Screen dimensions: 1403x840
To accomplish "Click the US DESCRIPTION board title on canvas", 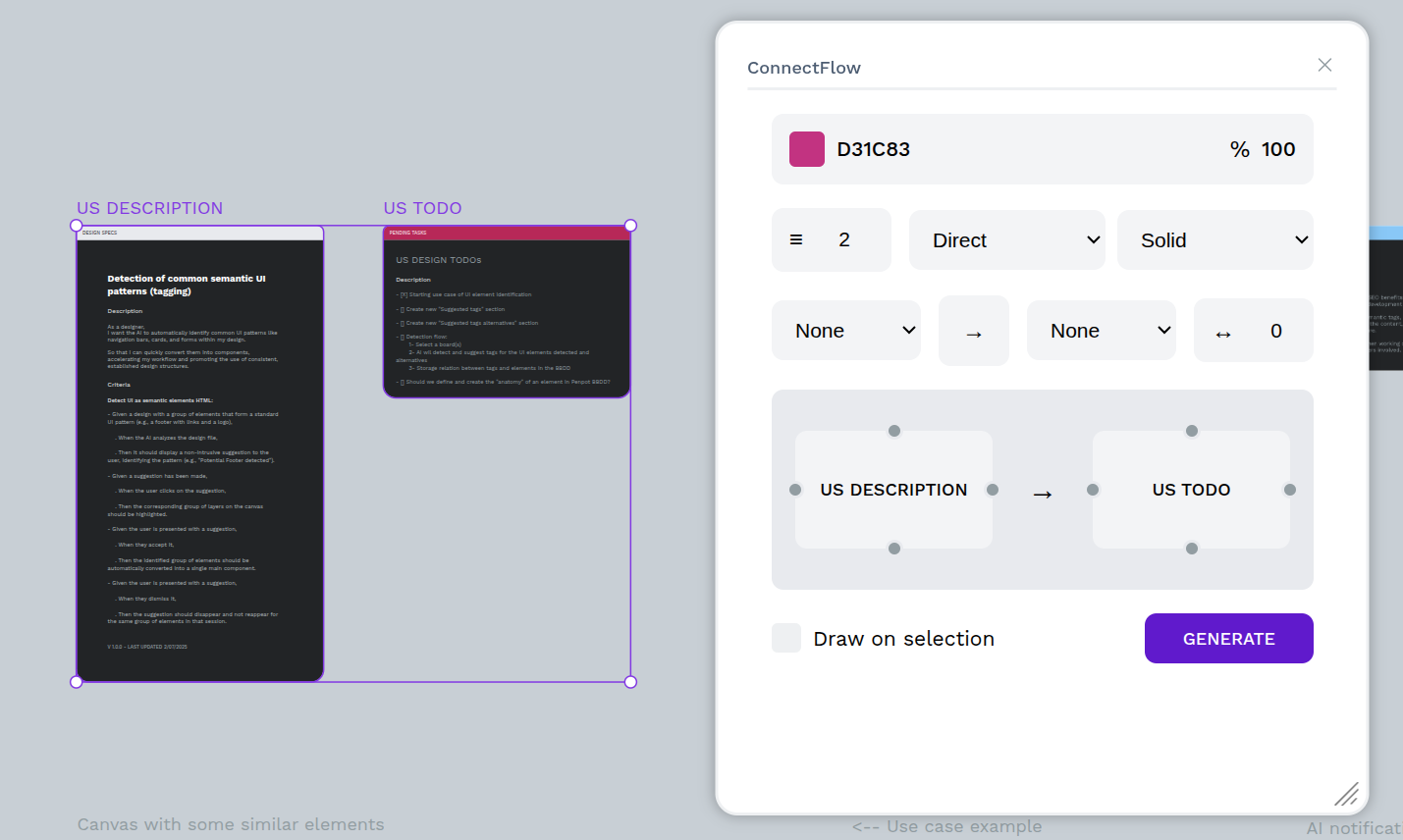I will (150, 208).
